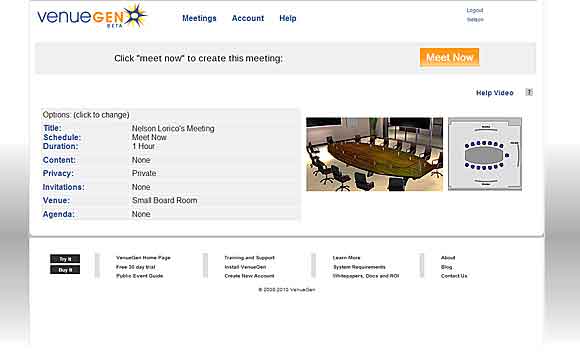Open the System Requirements link
This screenshot has height=360, width=580.
359,267
